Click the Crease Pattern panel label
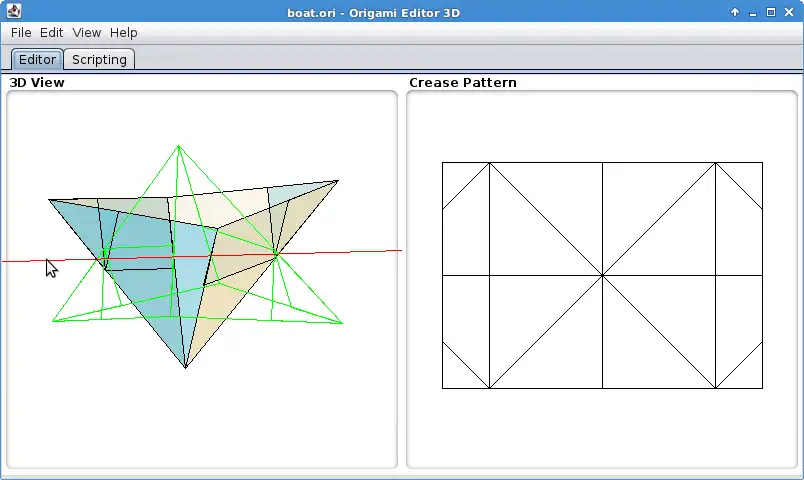The image size is (804, 480). click(463, 83)
